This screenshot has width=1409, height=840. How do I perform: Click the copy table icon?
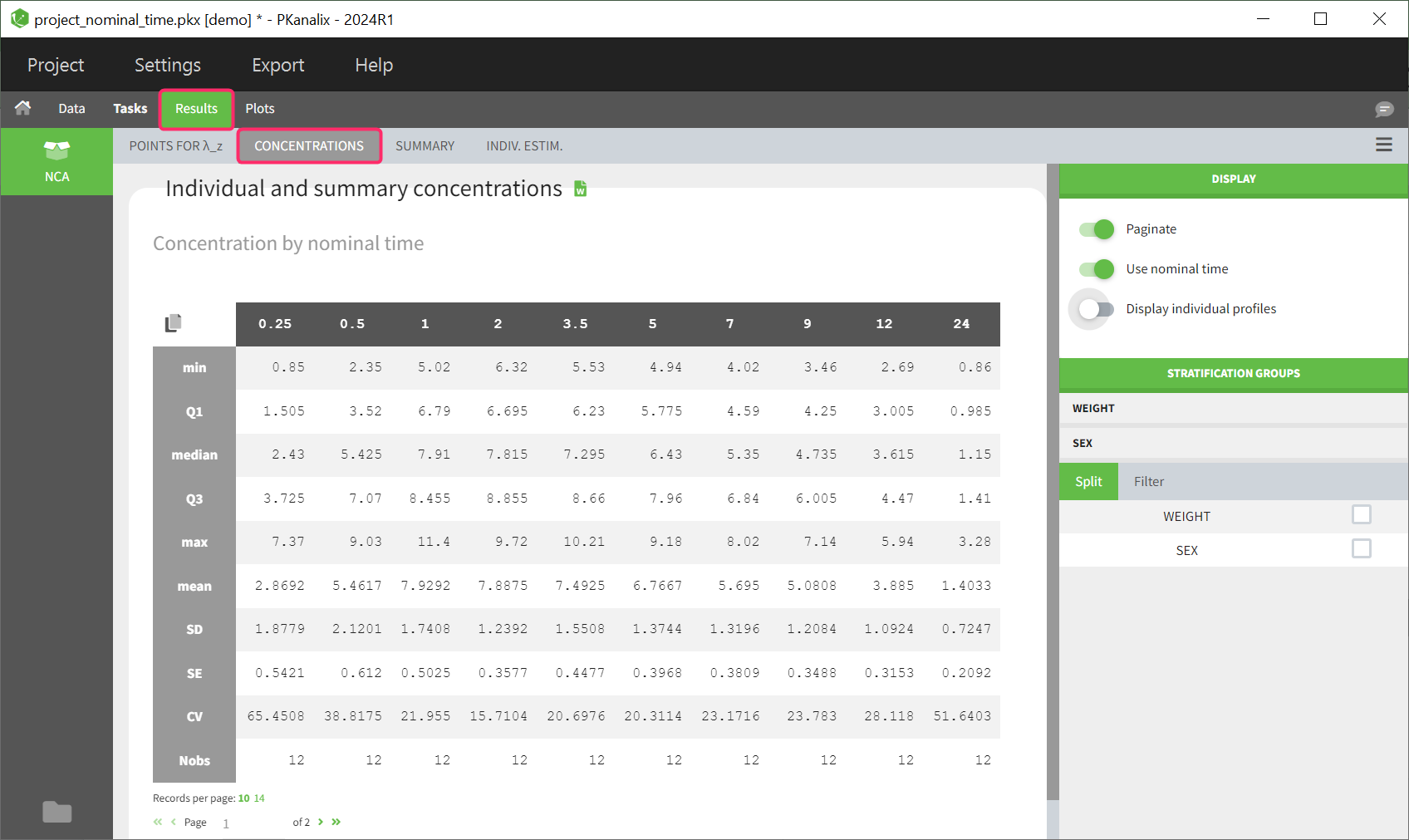[x=173, y=323]
